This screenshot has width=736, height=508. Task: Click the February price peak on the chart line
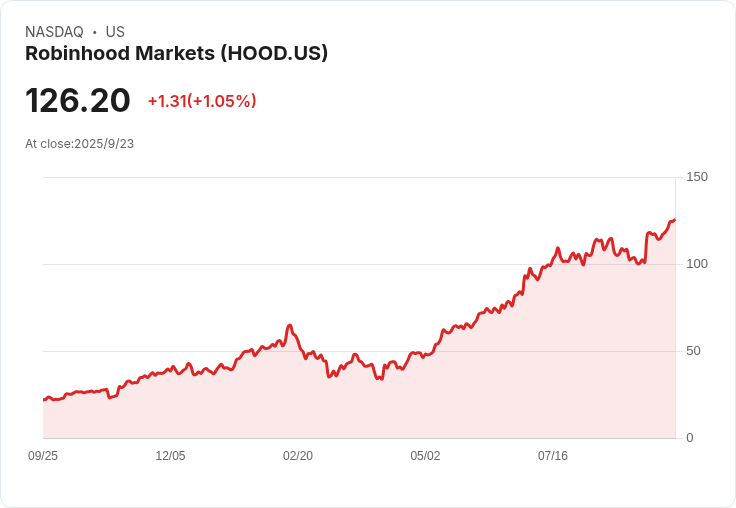[x=289, y=326]
